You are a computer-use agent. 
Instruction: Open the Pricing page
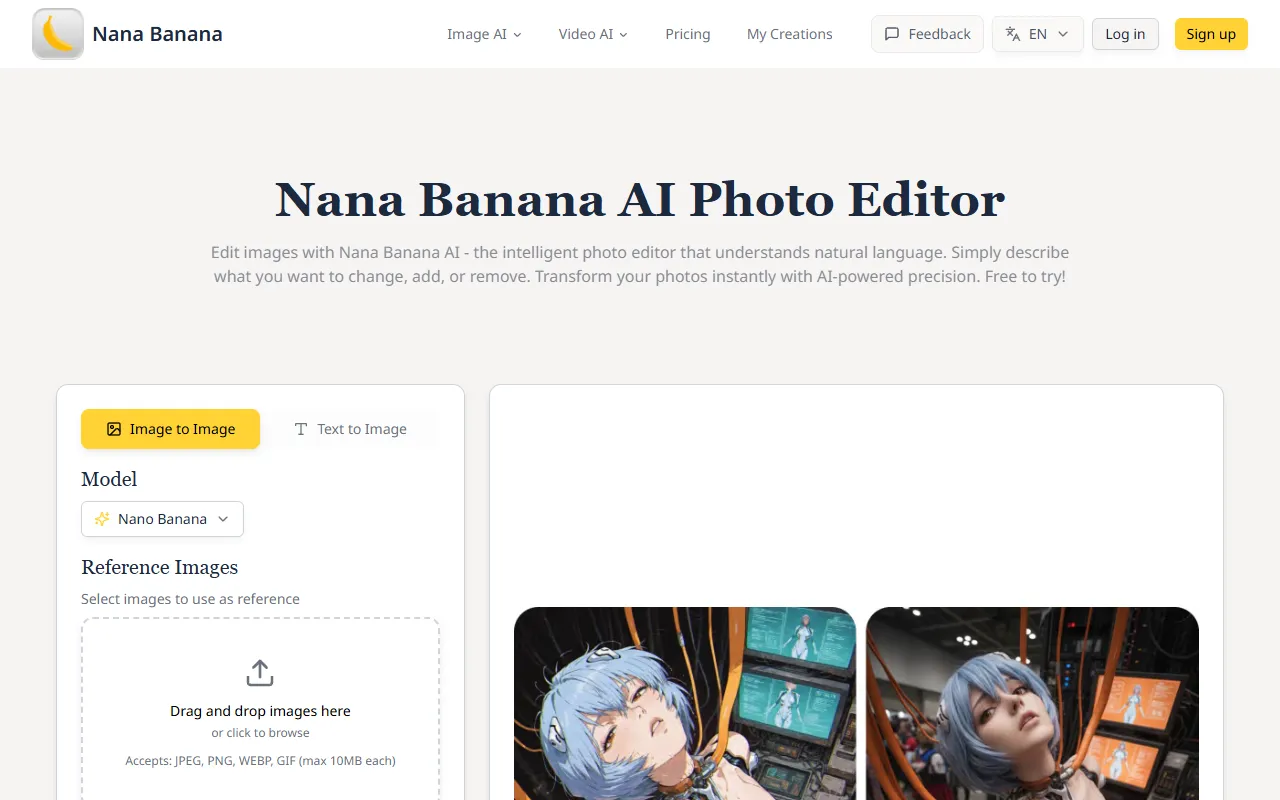point(688,34)
